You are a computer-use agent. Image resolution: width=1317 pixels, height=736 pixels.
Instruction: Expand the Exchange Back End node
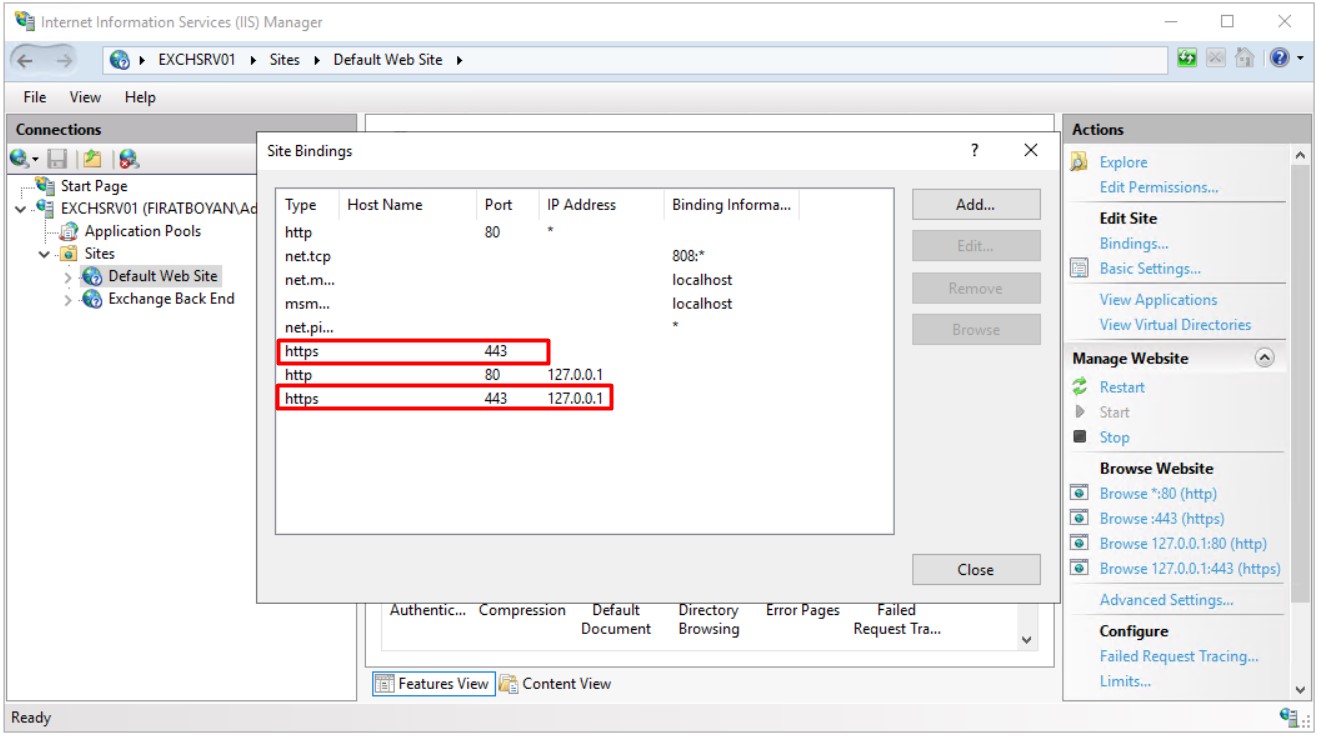point(68,300)
